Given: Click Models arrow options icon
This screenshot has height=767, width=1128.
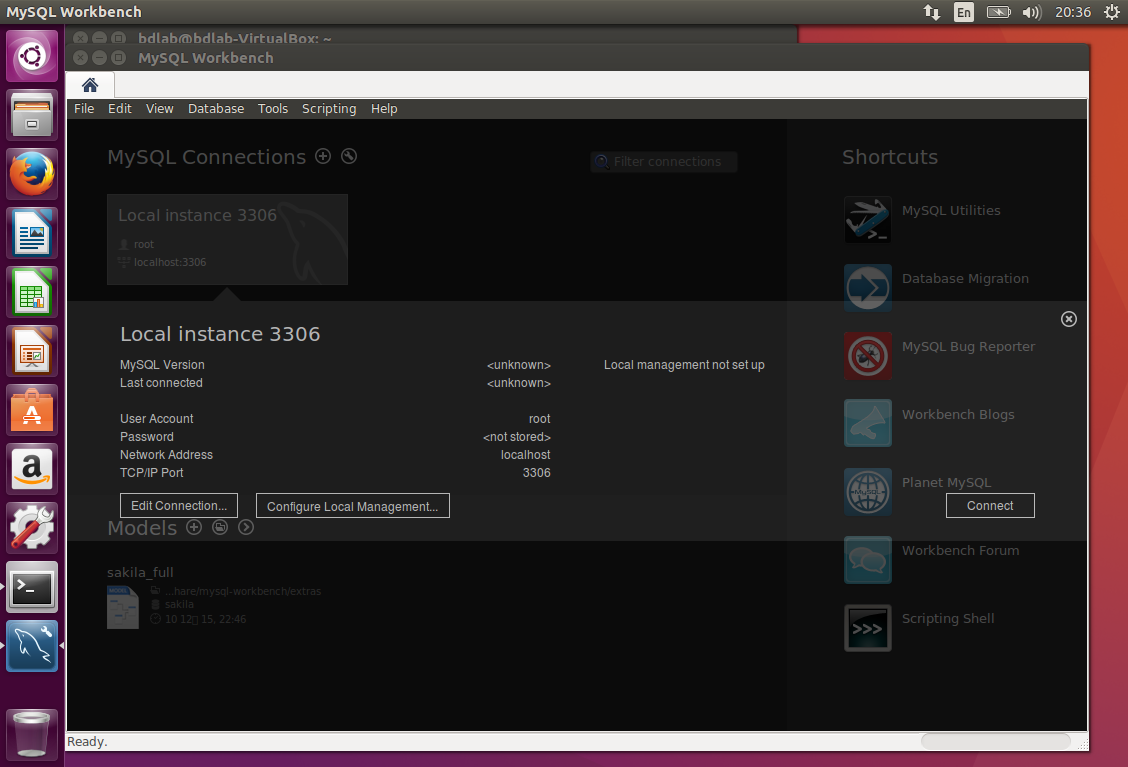Looking at the screenshot, I should point(246,527).
